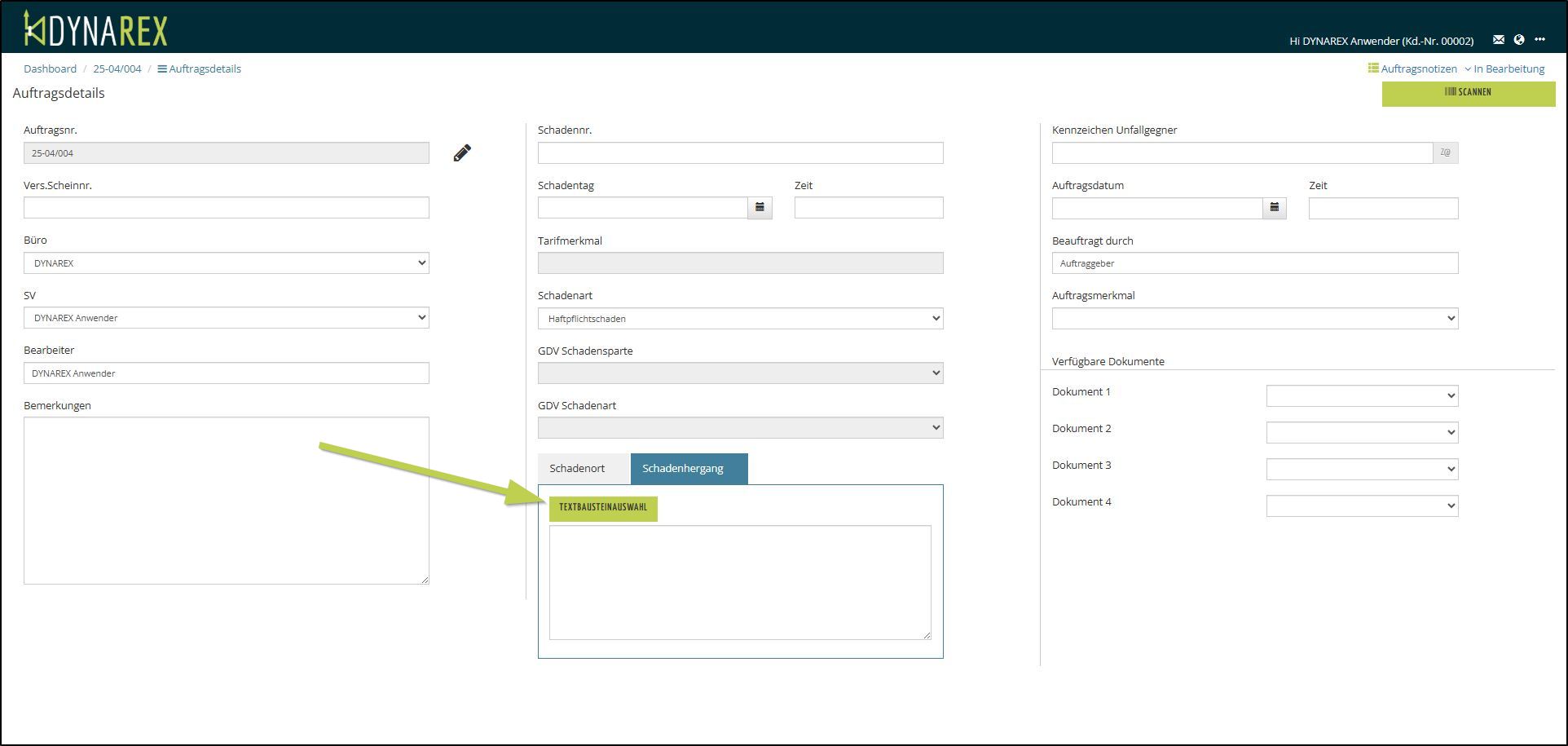
Task: Open the Dokument 1 dropdown
Action: point(1362,396)
